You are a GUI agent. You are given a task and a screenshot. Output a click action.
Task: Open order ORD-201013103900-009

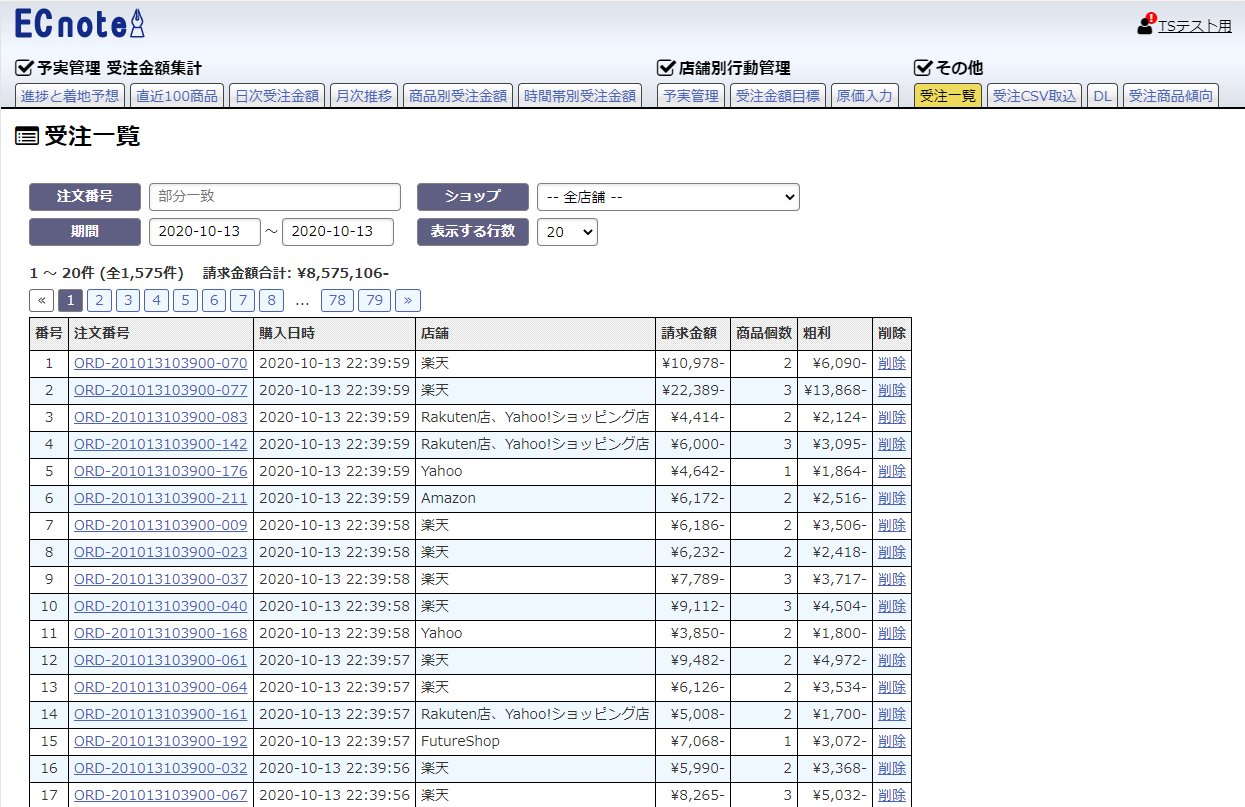[x=160, y=525]
